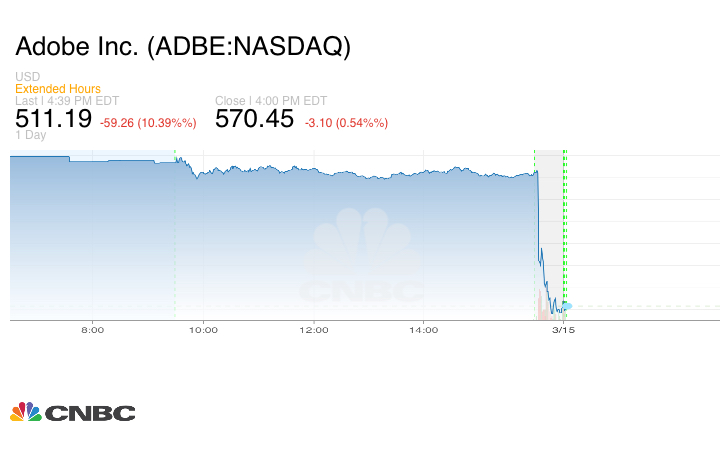Click the last price 511.19
The image size is (720, 450).
[54, 120]
